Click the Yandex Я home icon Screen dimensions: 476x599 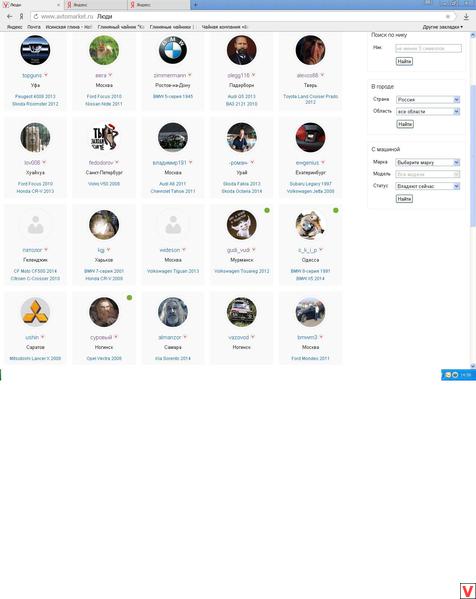[x=21, y=16]
